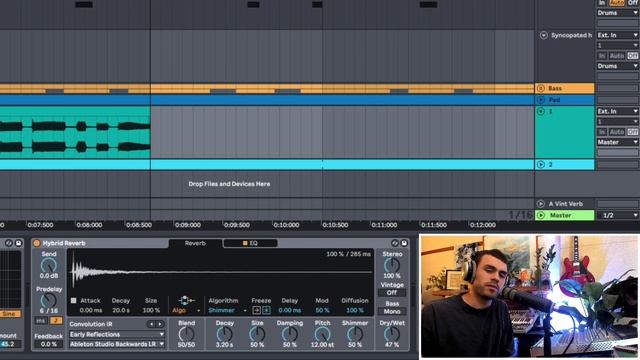Viewport: 640px width, 360px height.
Task: Click the webcam video overlay thumbnail
Action: (x=529, y=297)
